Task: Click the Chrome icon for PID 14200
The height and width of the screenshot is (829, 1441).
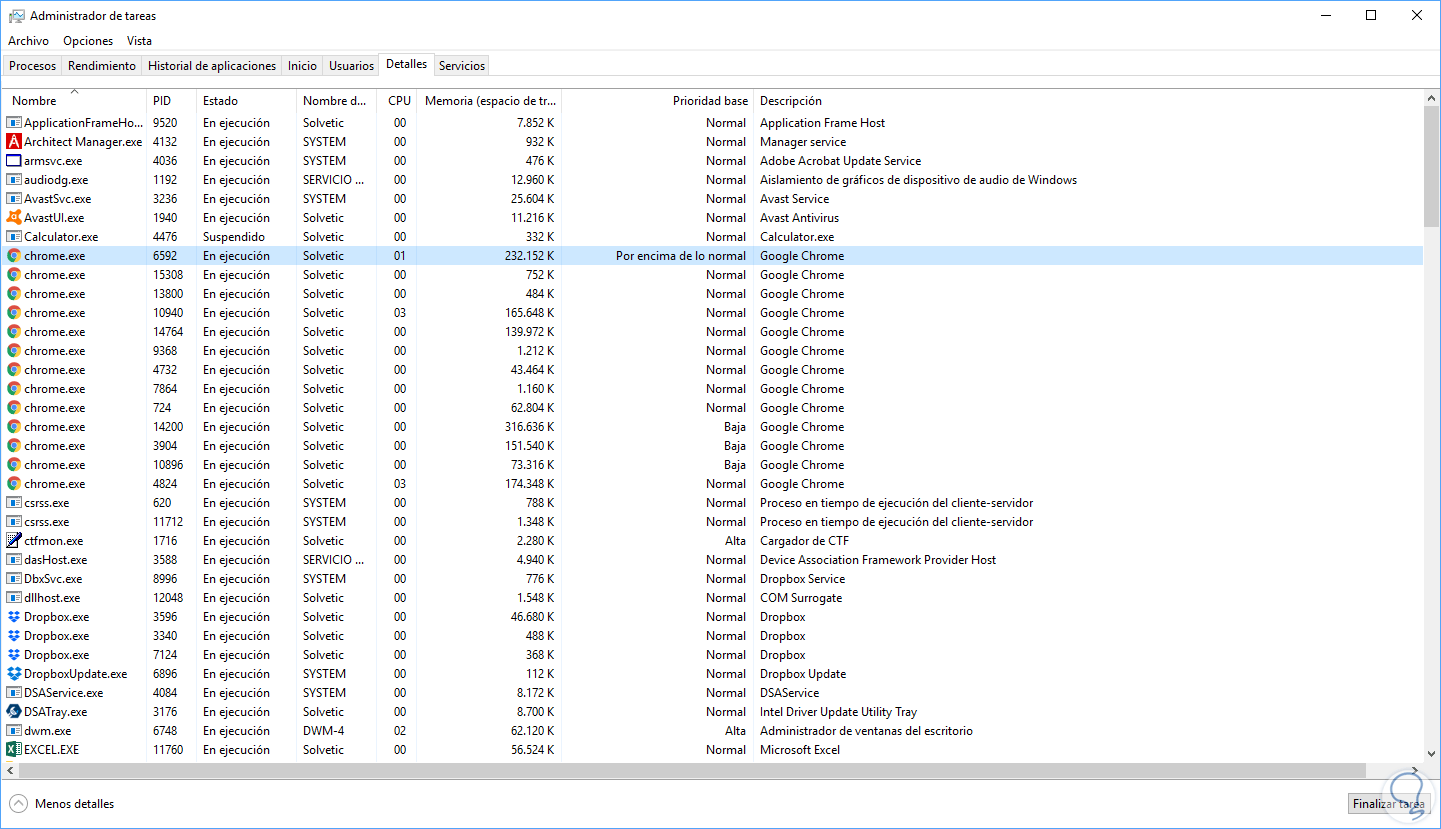Action: (x=14, y=427)
